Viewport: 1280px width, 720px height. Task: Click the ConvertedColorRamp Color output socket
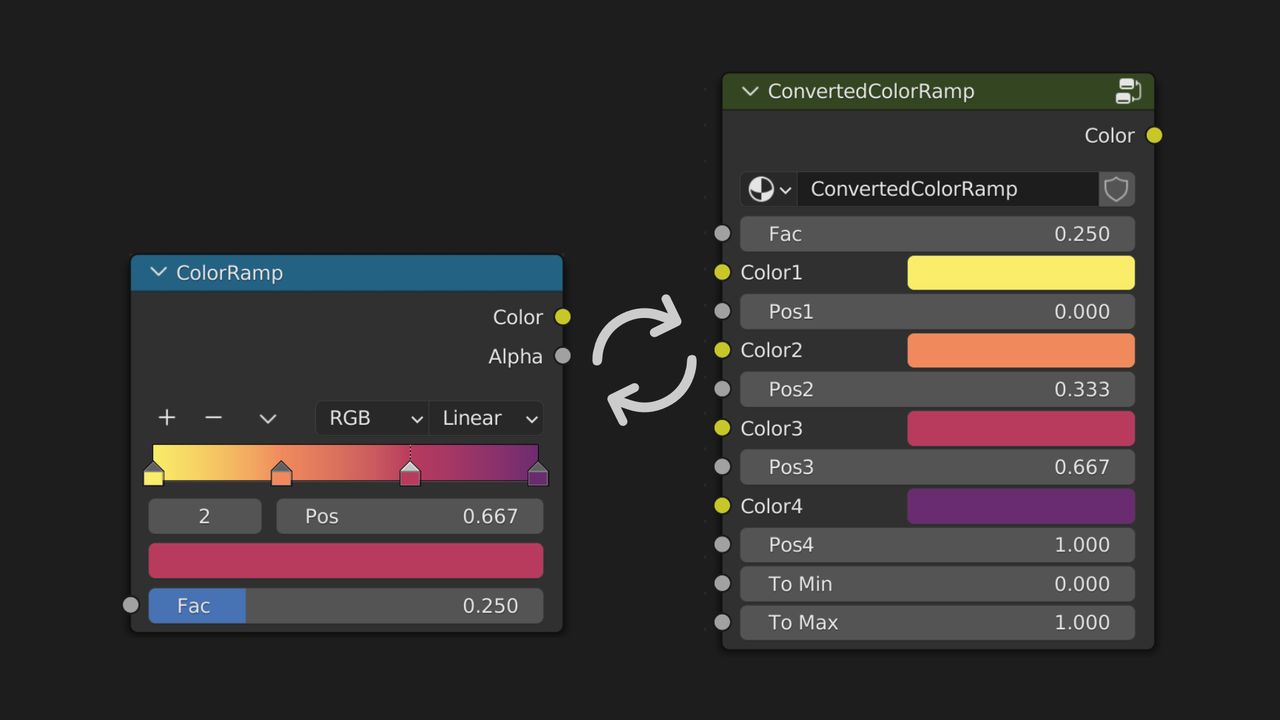(x=1154, y=135)
